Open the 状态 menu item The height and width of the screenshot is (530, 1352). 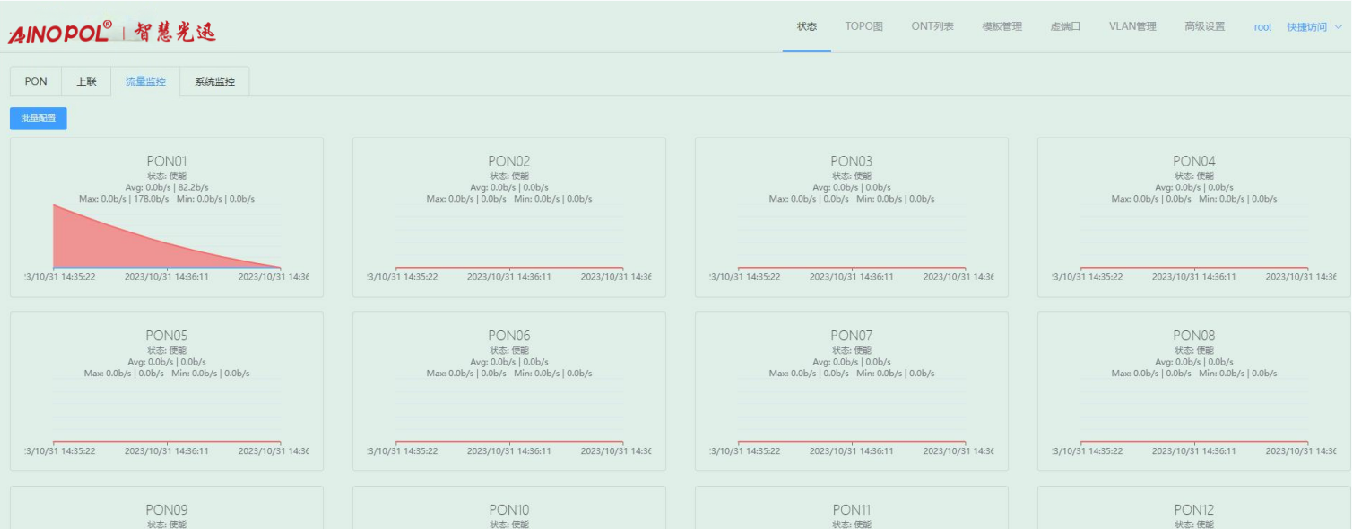806,27
